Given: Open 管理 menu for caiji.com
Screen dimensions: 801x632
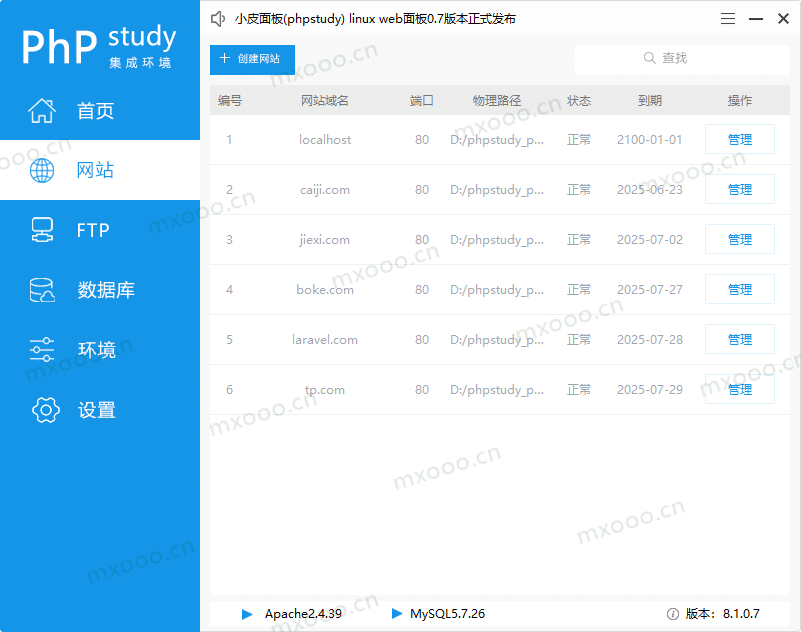Looking at the screenshot, I should point(739,190).
